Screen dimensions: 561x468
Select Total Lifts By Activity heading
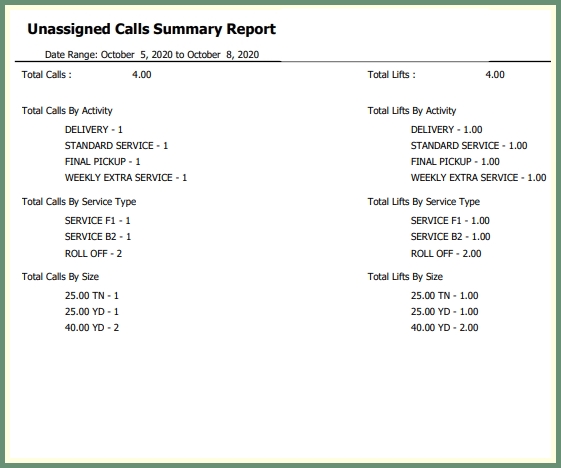(412, 111)
